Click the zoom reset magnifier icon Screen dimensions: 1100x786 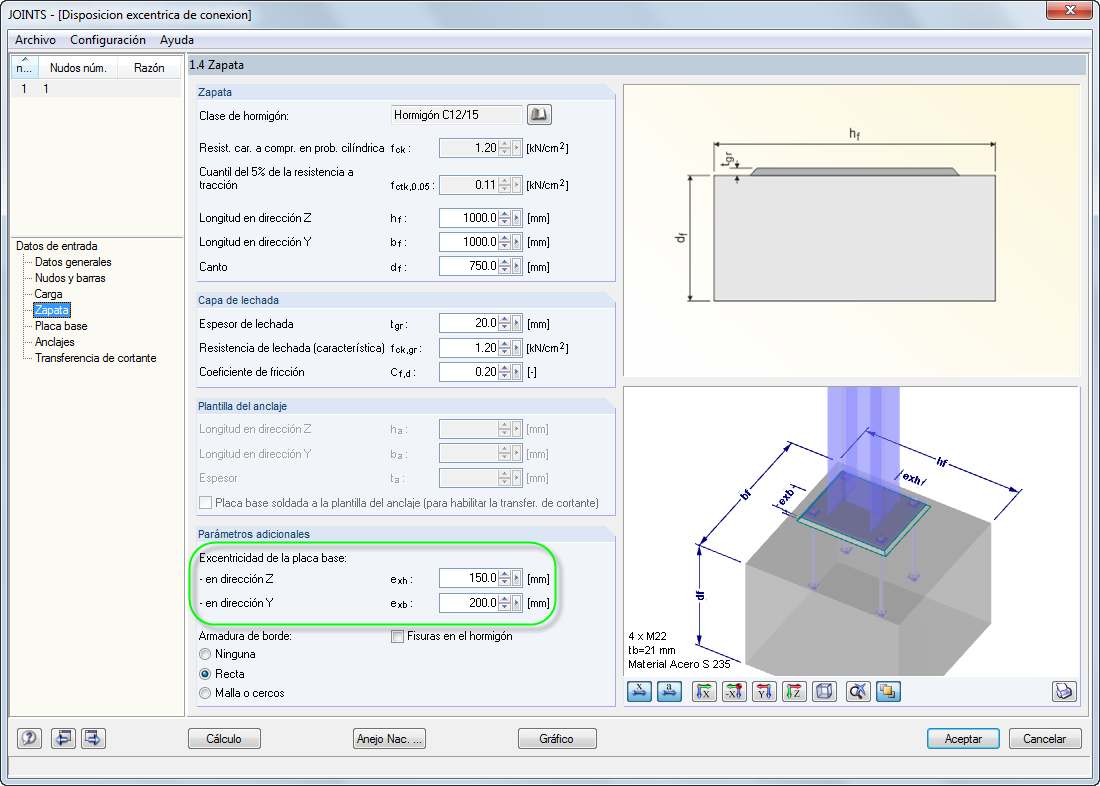pyautogui.click(x=858, y=691)
